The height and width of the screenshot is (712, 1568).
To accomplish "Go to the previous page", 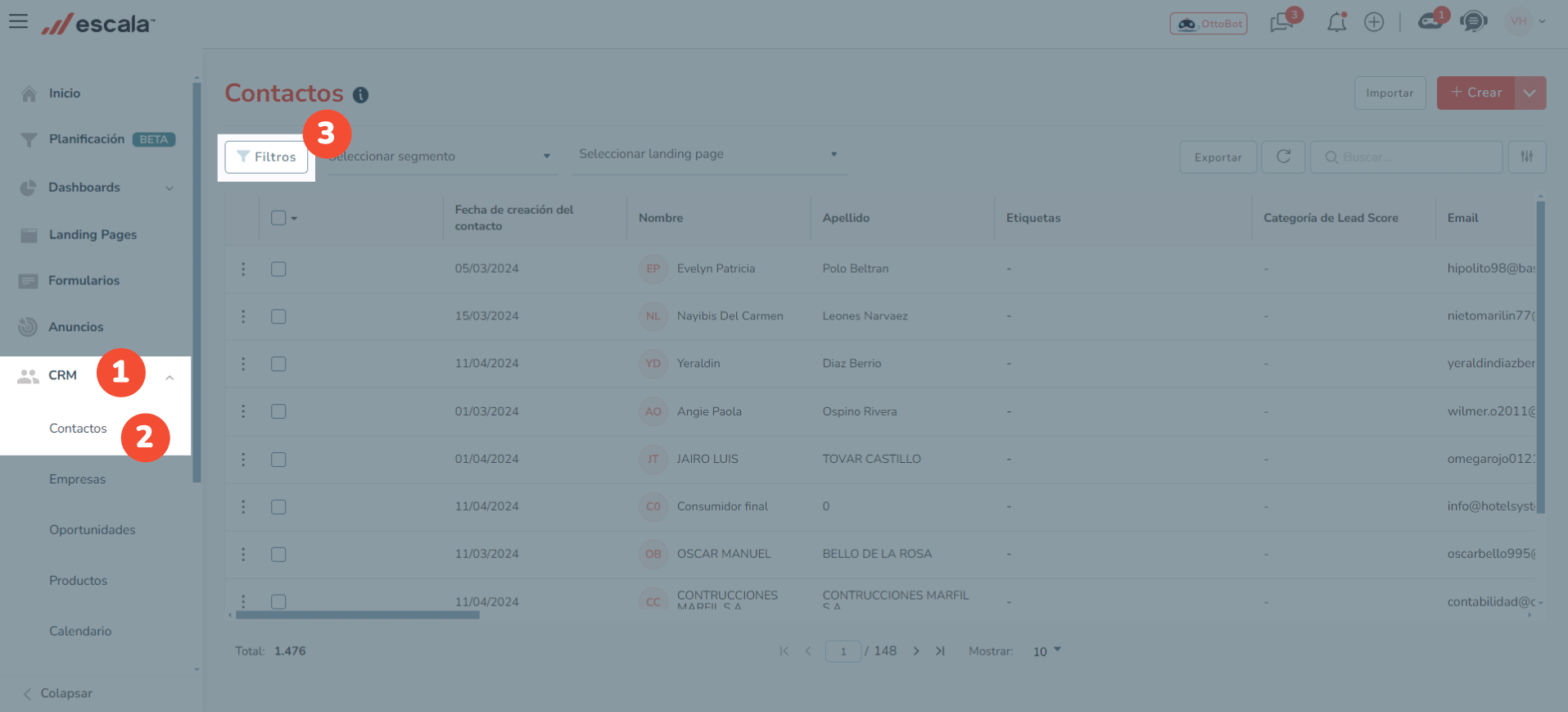I will (x=808, y=651).
